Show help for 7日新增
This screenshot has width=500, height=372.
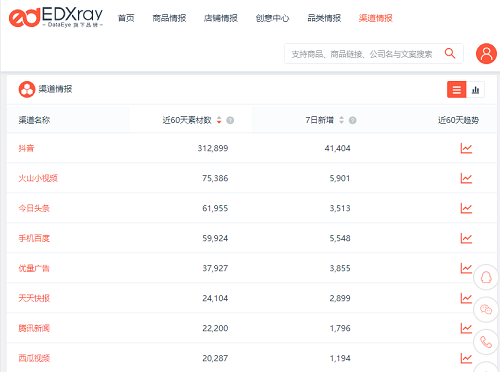352,120
